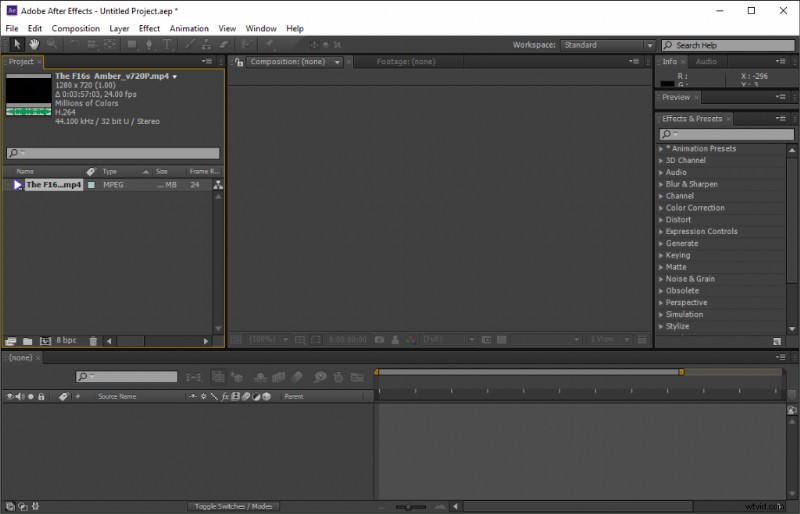The width and height of the screenshot is (800, 514).
Task: Select the Clone Stamp tool
Action: (206, 44)
